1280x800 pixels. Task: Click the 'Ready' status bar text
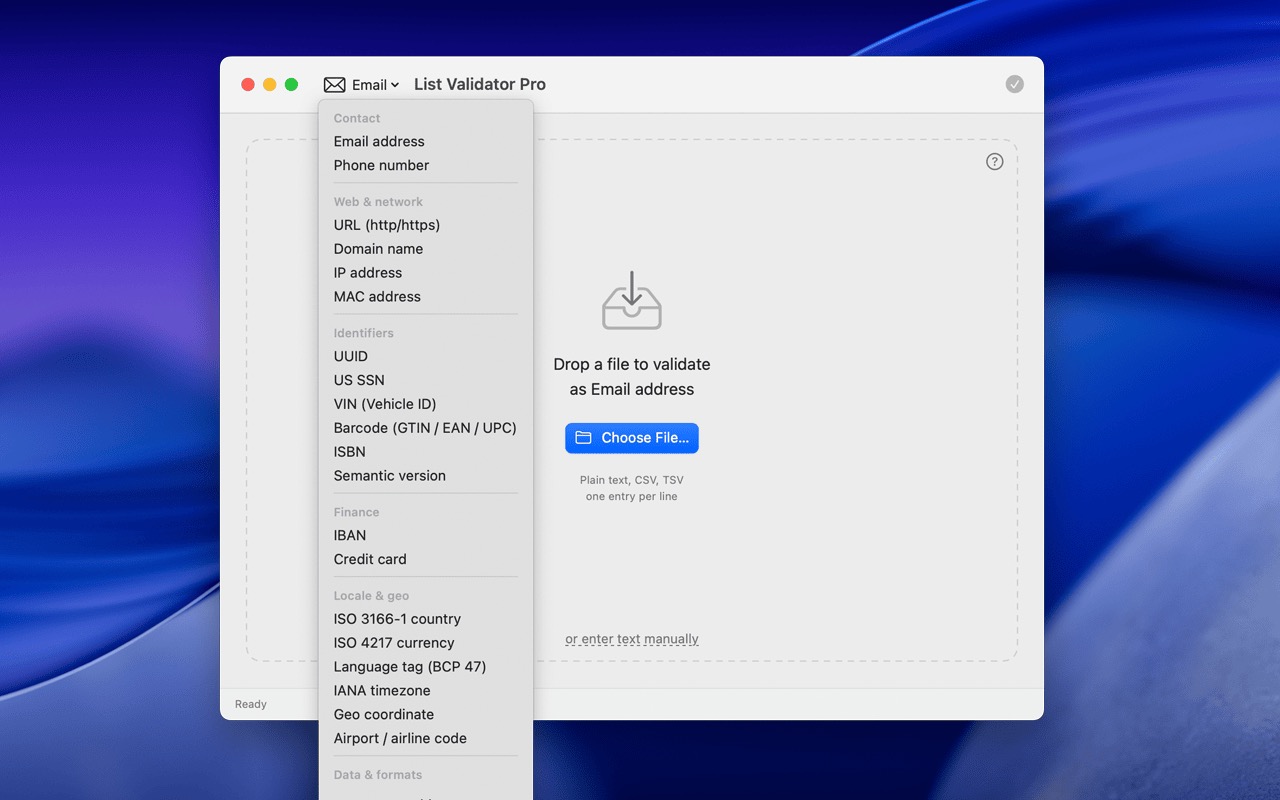251,704
